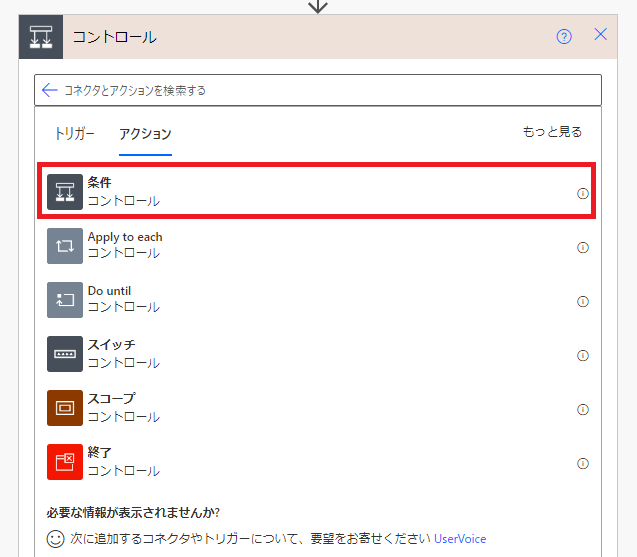
Task: Choose the 条件 action label
Action: 100,182
